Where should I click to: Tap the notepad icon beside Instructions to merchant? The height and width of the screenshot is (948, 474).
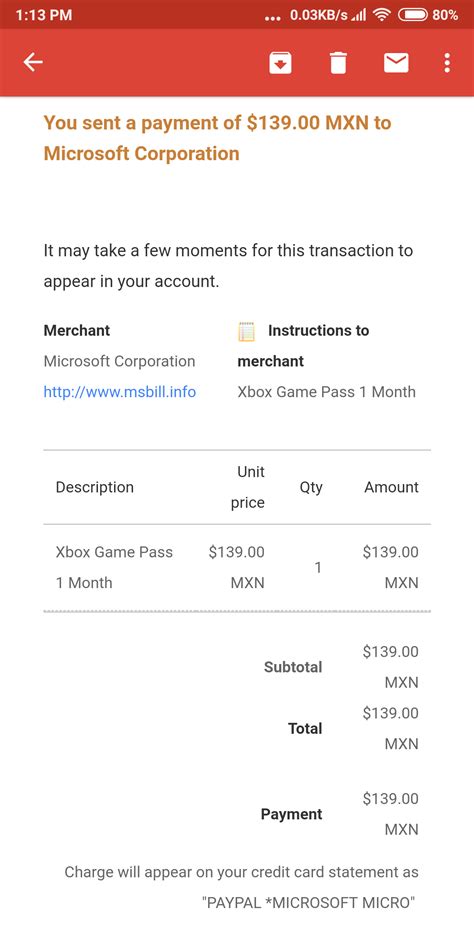coord(246,331)
